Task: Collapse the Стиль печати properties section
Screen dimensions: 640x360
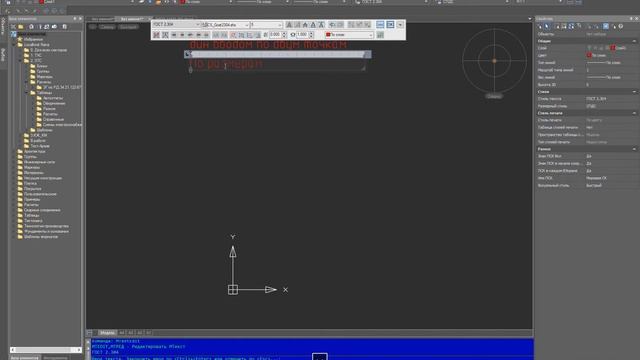Action: coord(634,113)
